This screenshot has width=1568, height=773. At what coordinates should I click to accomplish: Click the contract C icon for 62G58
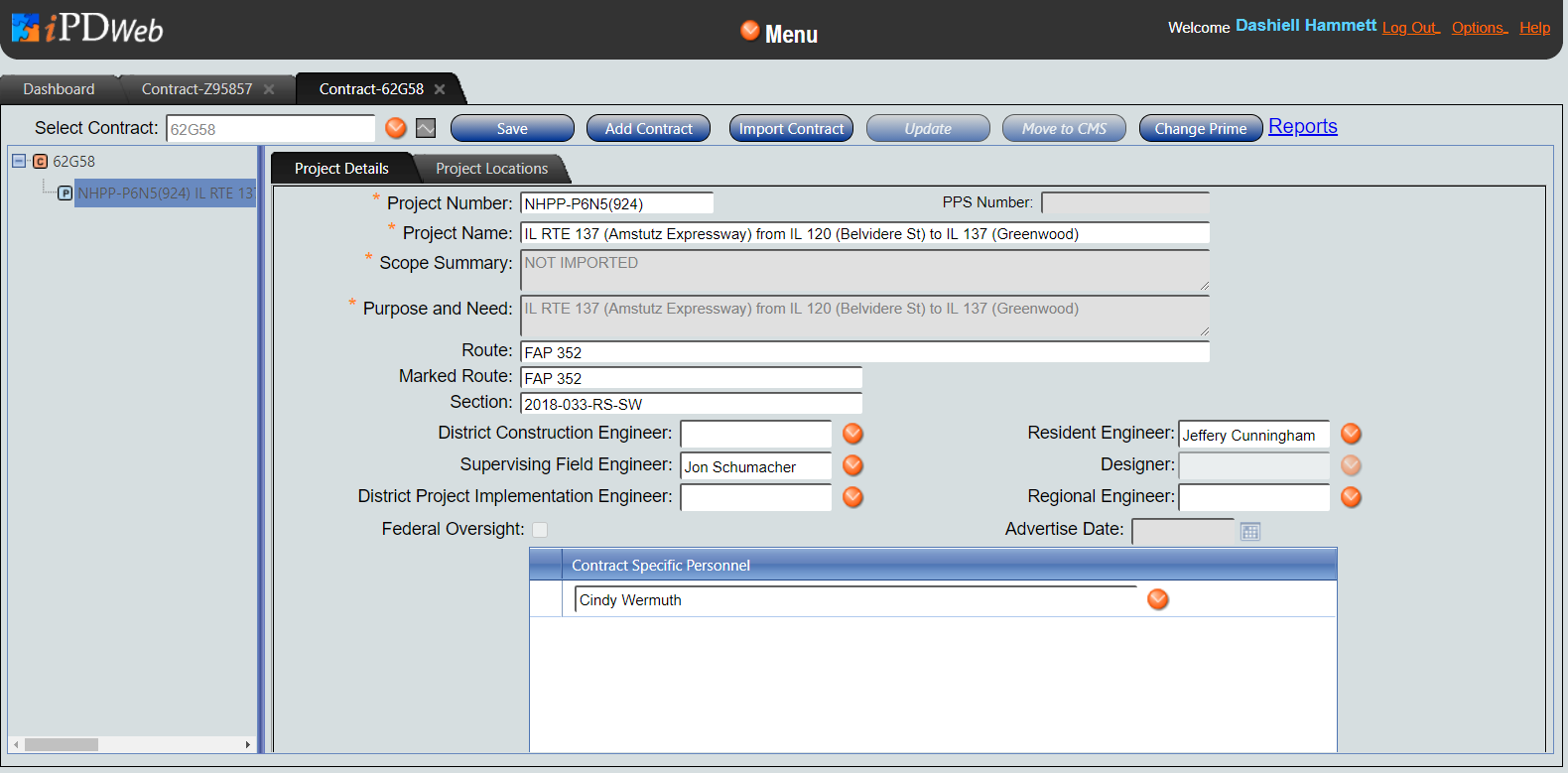pyautogui.click(x=41, y=162)
